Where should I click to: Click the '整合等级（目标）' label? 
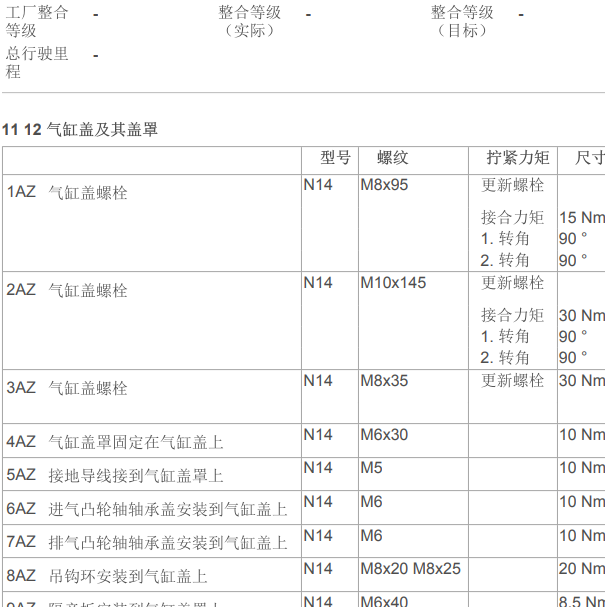[462, 21]
